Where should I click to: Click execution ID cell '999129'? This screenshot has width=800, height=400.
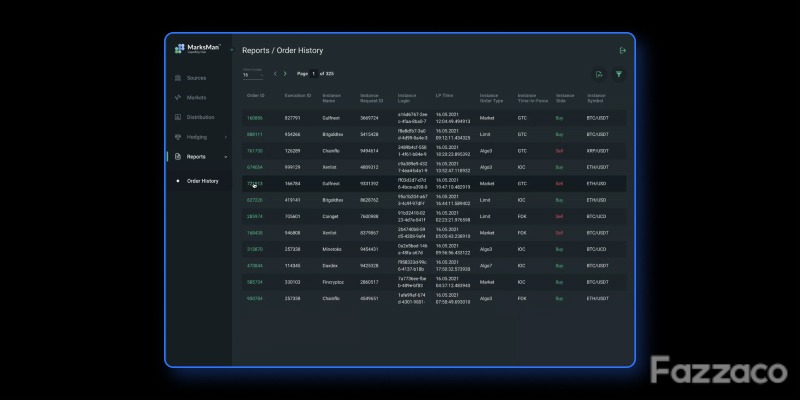point(292,167)
